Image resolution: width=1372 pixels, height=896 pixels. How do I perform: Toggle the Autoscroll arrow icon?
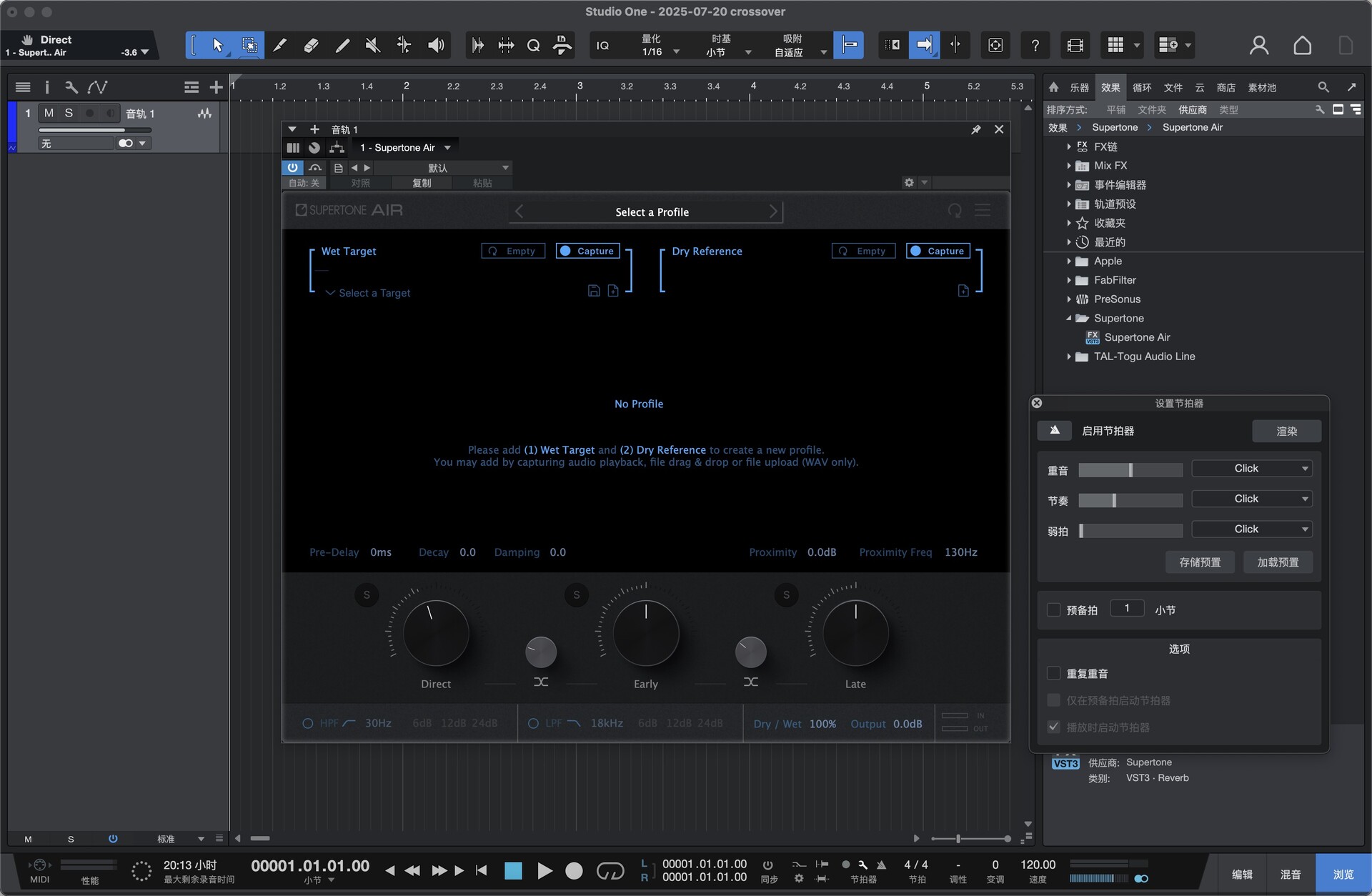(924, 45)
